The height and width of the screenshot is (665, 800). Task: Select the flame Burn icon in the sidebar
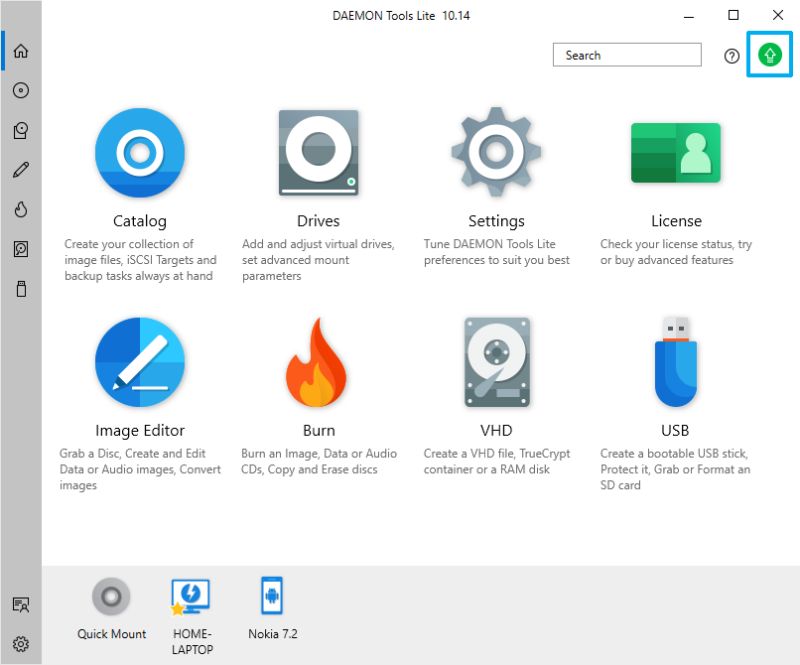(x=22, y=209)
